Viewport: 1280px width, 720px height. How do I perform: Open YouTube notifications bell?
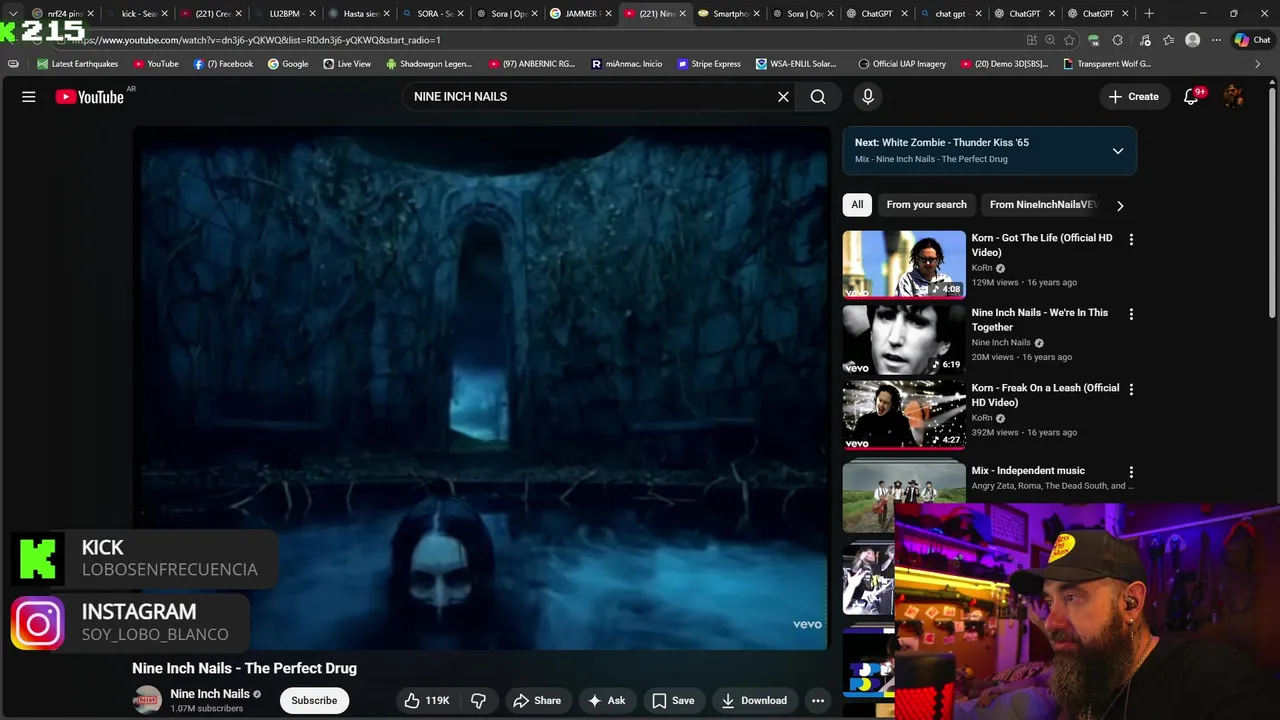1191,97
